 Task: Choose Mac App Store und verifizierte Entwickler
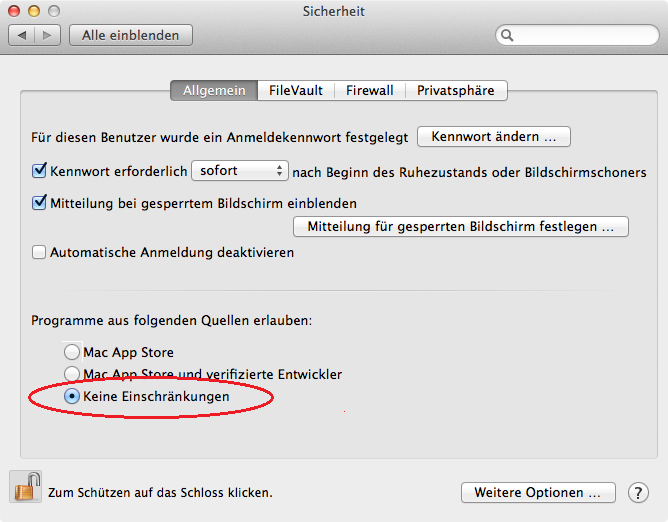click(71, 374)
